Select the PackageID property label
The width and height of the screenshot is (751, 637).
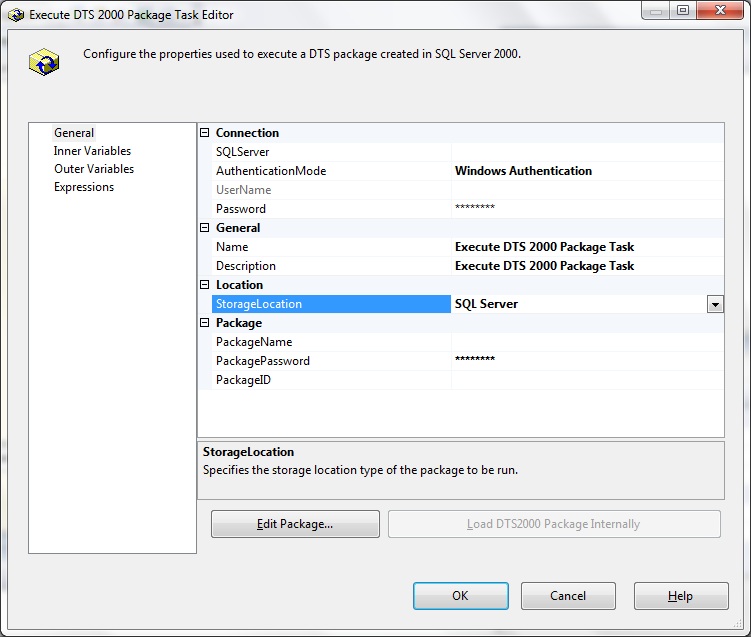click(243, 380)
